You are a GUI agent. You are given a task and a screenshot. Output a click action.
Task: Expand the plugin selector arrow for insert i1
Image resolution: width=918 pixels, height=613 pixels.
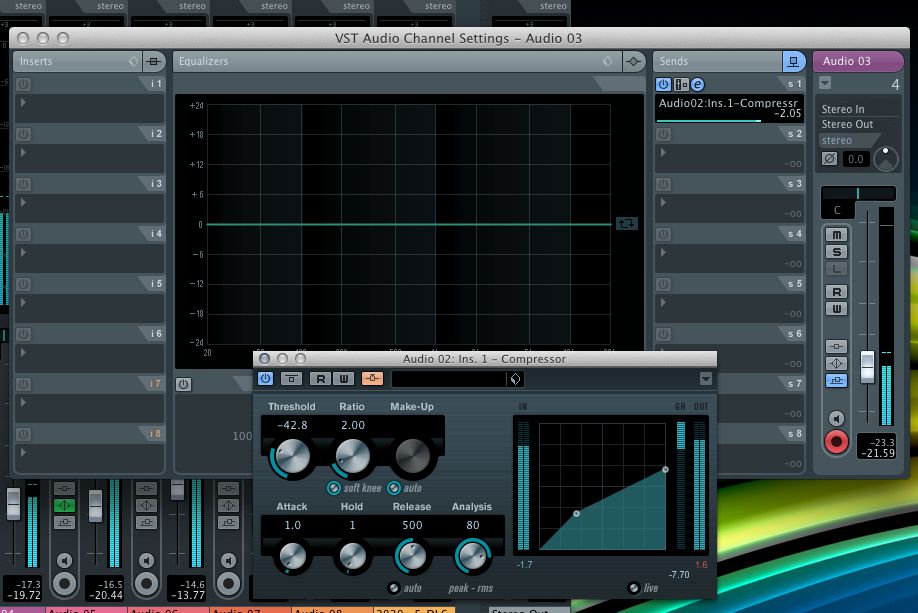(x=23, y=102)
